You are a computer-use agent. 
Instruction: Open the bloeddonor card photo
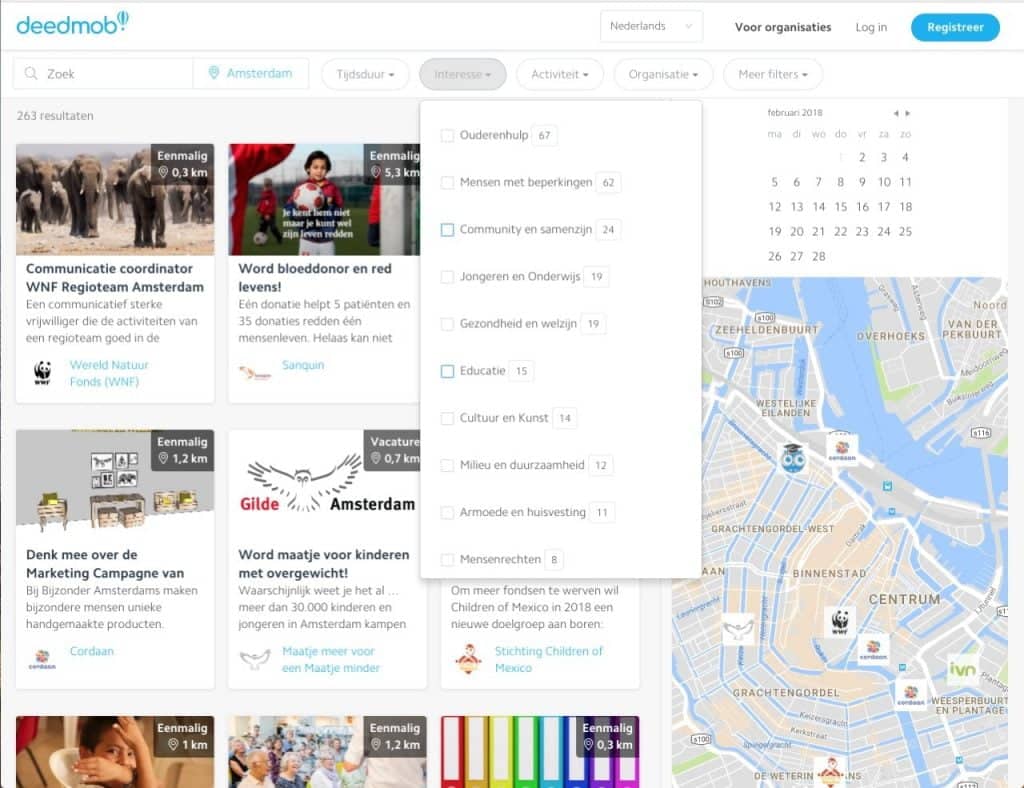[x=324, y=199]
